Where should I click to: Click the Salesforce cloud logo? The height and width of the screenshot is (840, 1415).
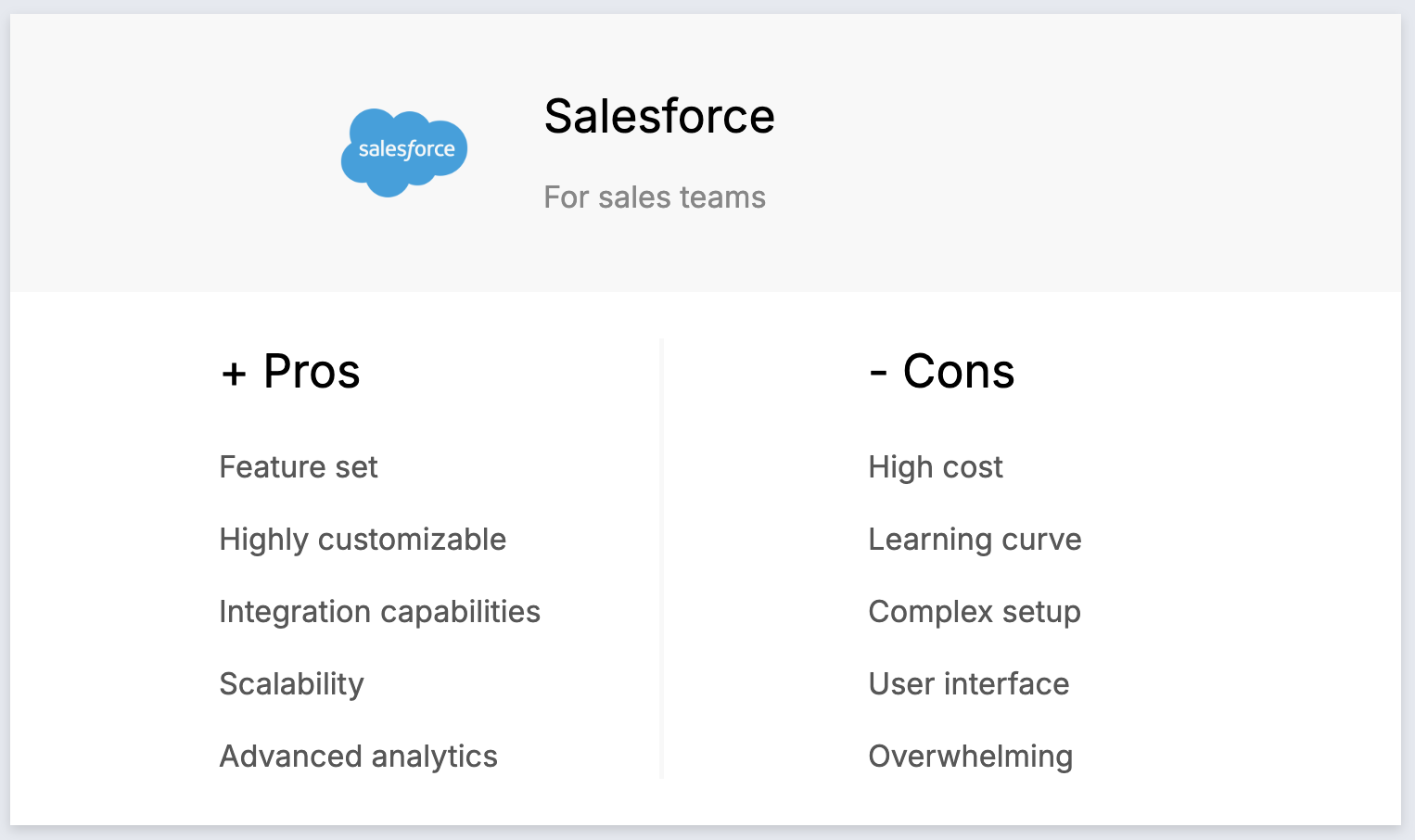(x=404, y=153)
